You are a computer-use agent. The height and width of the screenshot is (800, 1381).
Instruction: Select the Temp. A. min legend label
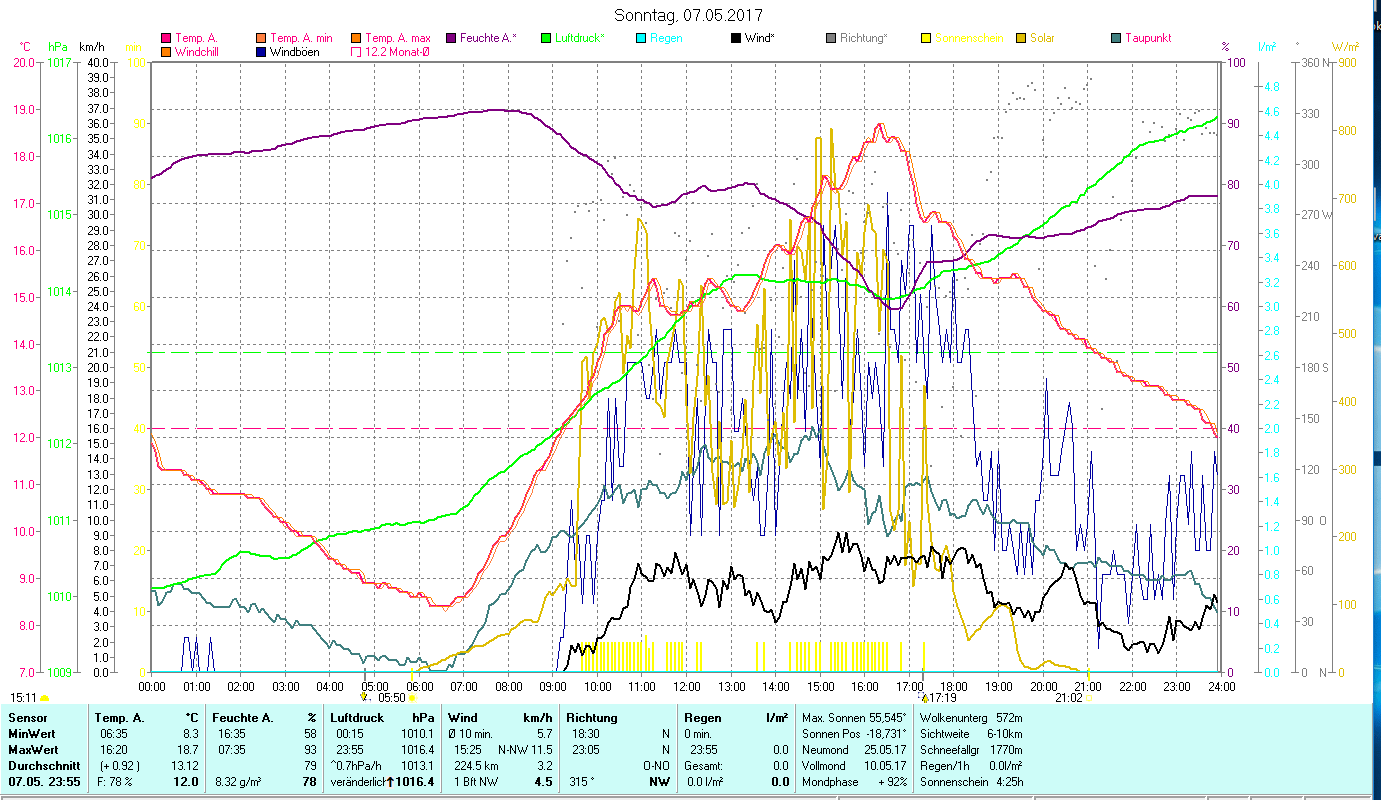click(302, 38)
